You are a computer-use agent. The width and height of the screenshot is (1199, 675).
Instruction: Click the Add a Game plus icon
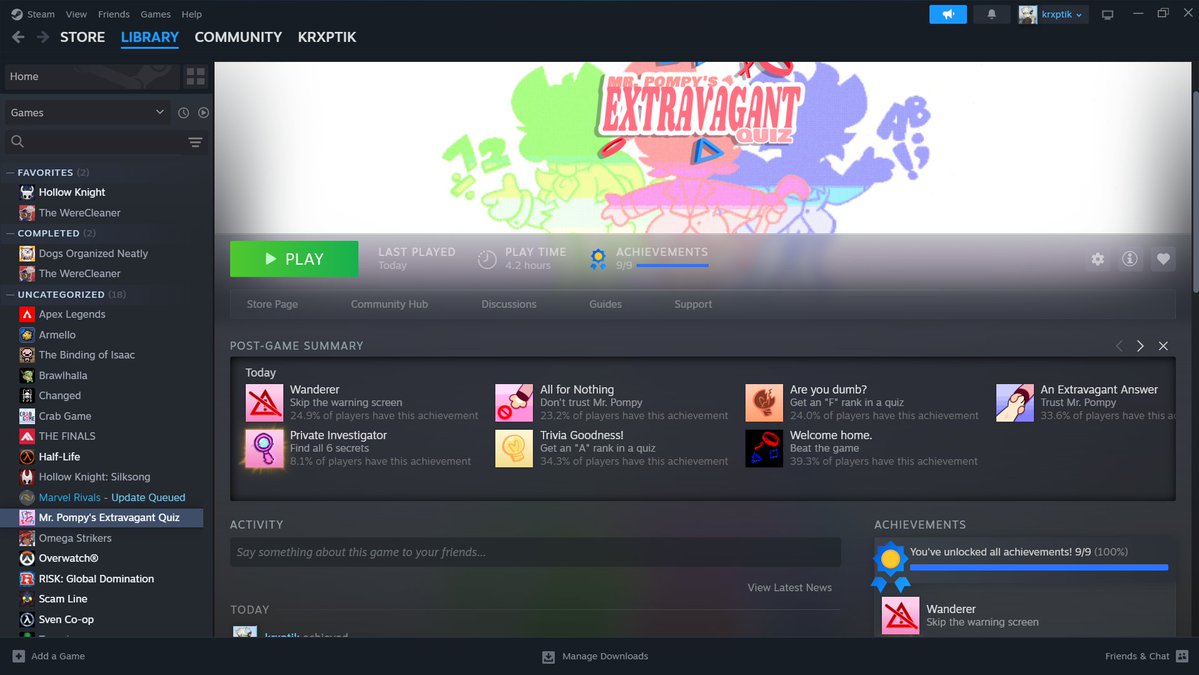(18, 656)
